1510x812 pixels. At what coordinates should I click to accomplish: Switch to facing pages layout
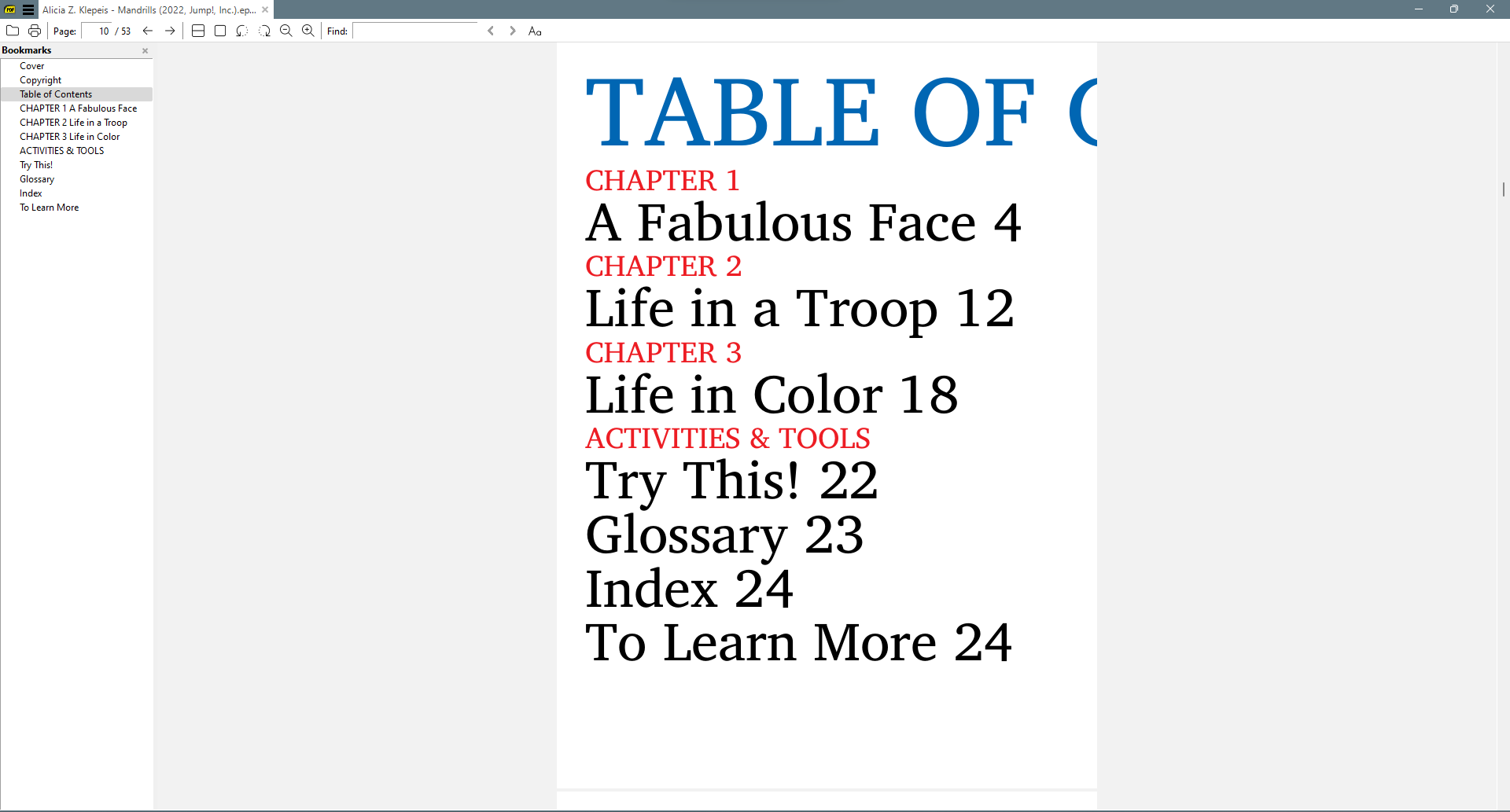(x=198, y=31)
